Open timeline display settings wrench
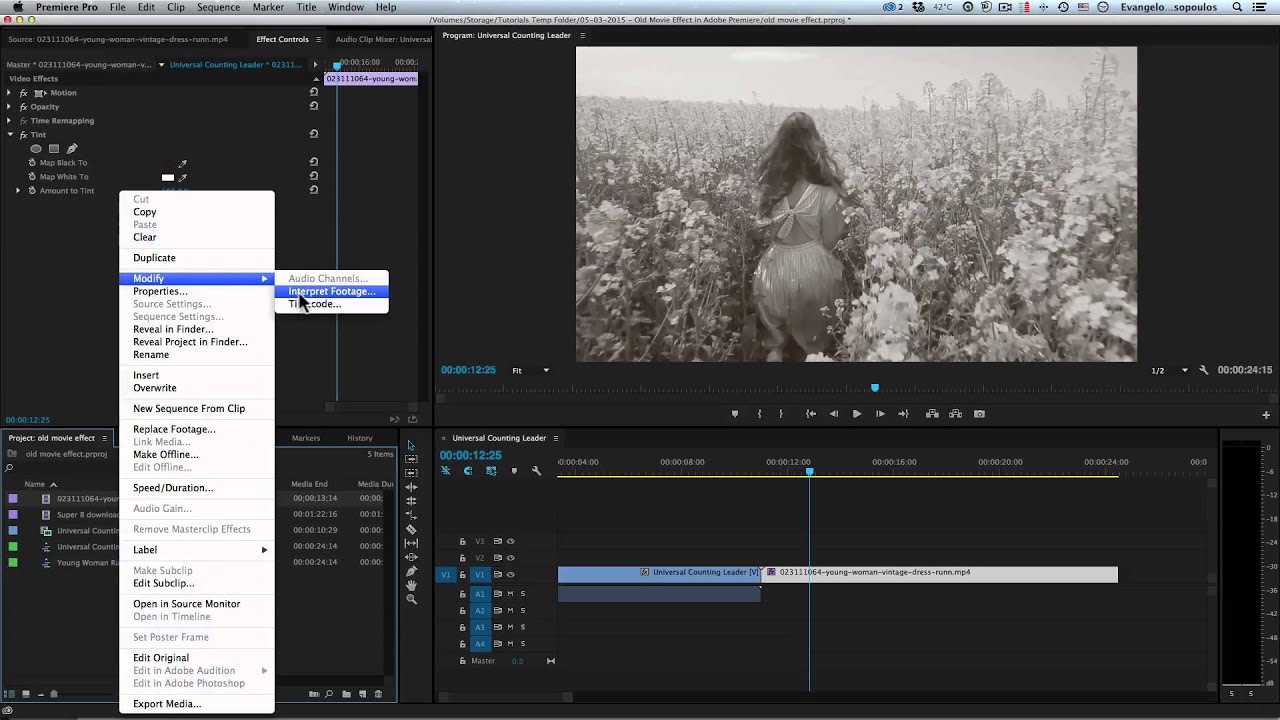 (x=536, y=471)
